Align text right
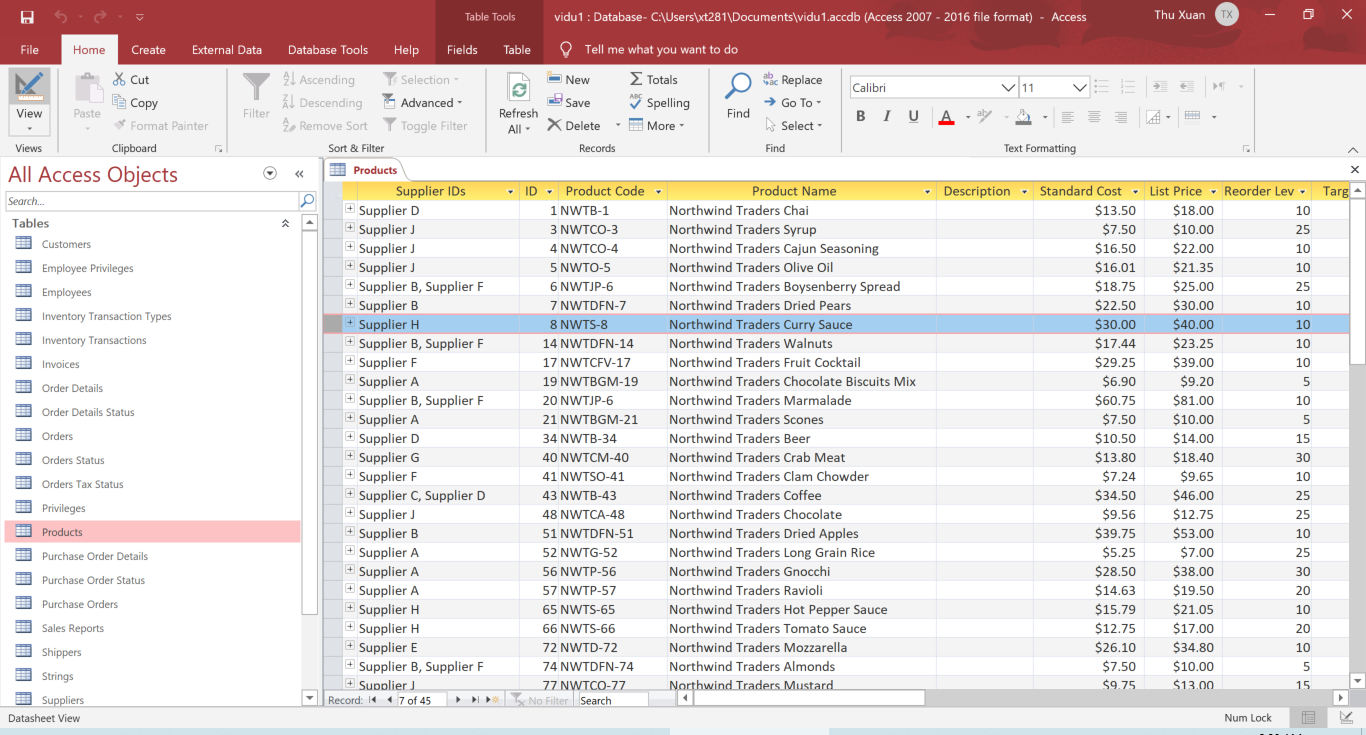Screen dimensions: 1366x735 [x=1120, y=117]
